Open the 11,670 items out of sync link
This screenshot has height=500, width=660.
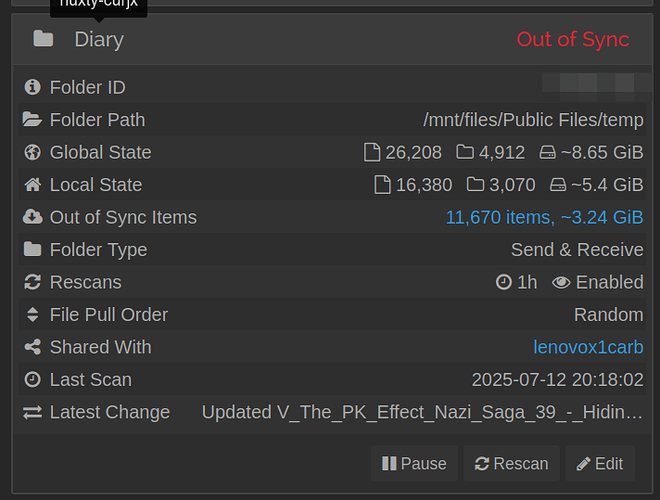(x=544, y=217)
